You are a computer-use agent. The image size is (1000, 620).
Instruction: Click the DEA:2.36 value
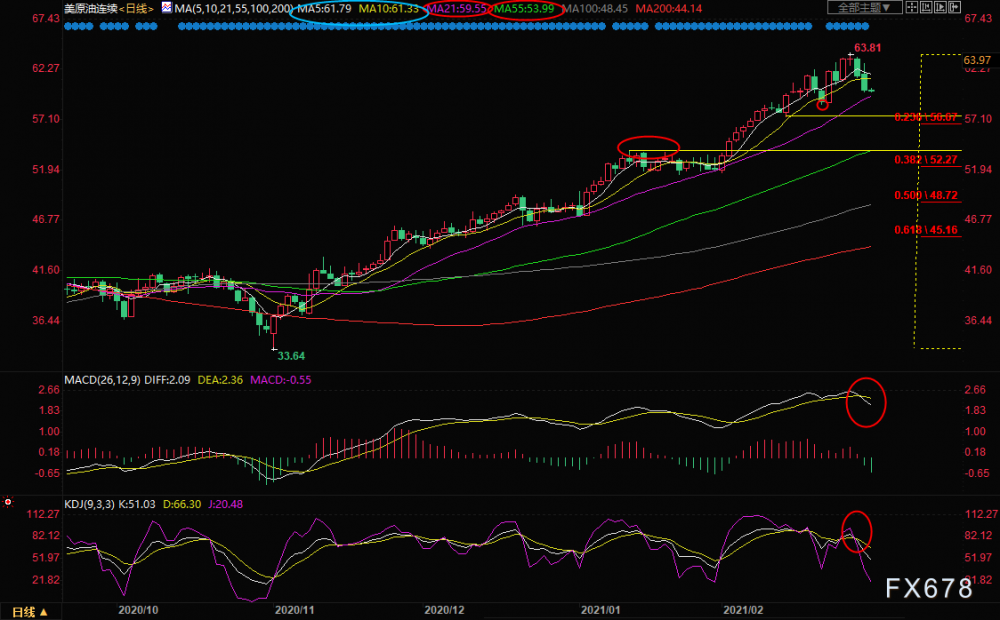click(220, 380)
